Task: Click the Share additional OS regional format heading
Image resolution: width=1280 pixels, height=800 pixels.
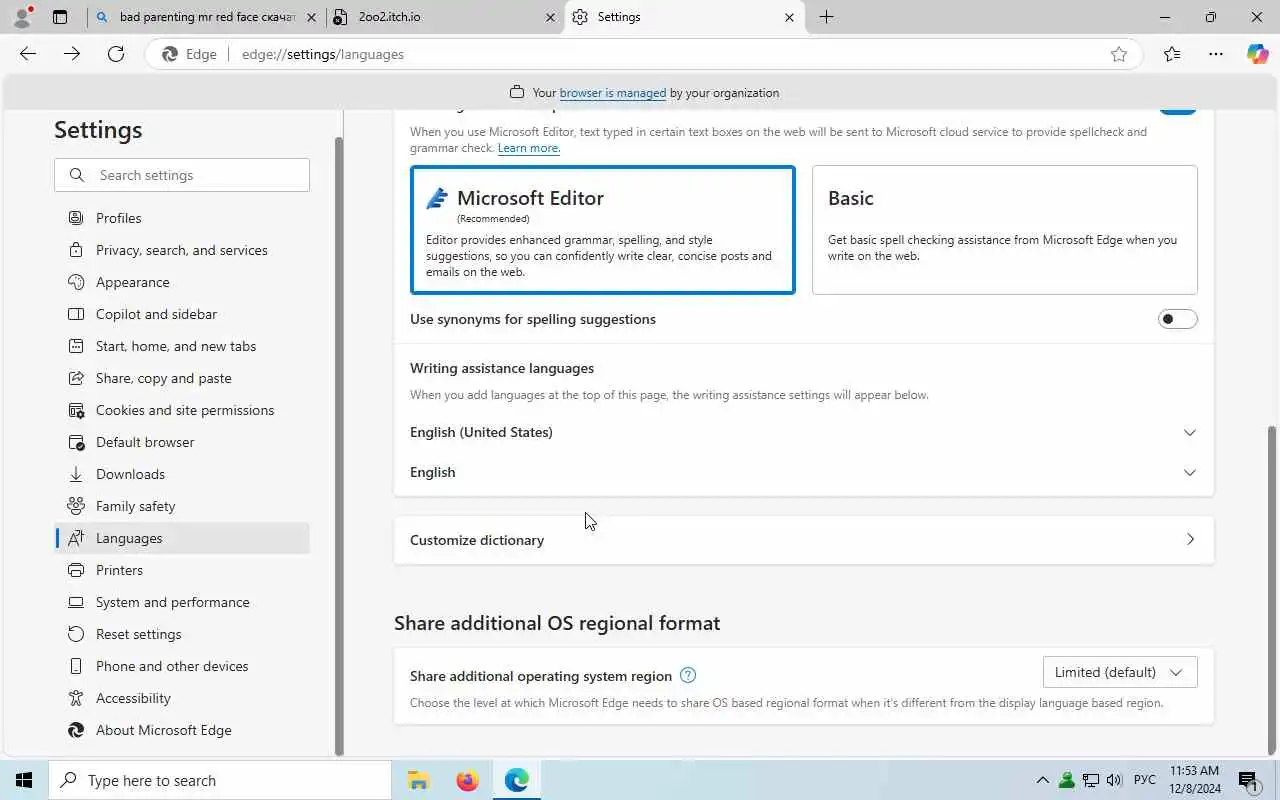Action: (557, 623)
